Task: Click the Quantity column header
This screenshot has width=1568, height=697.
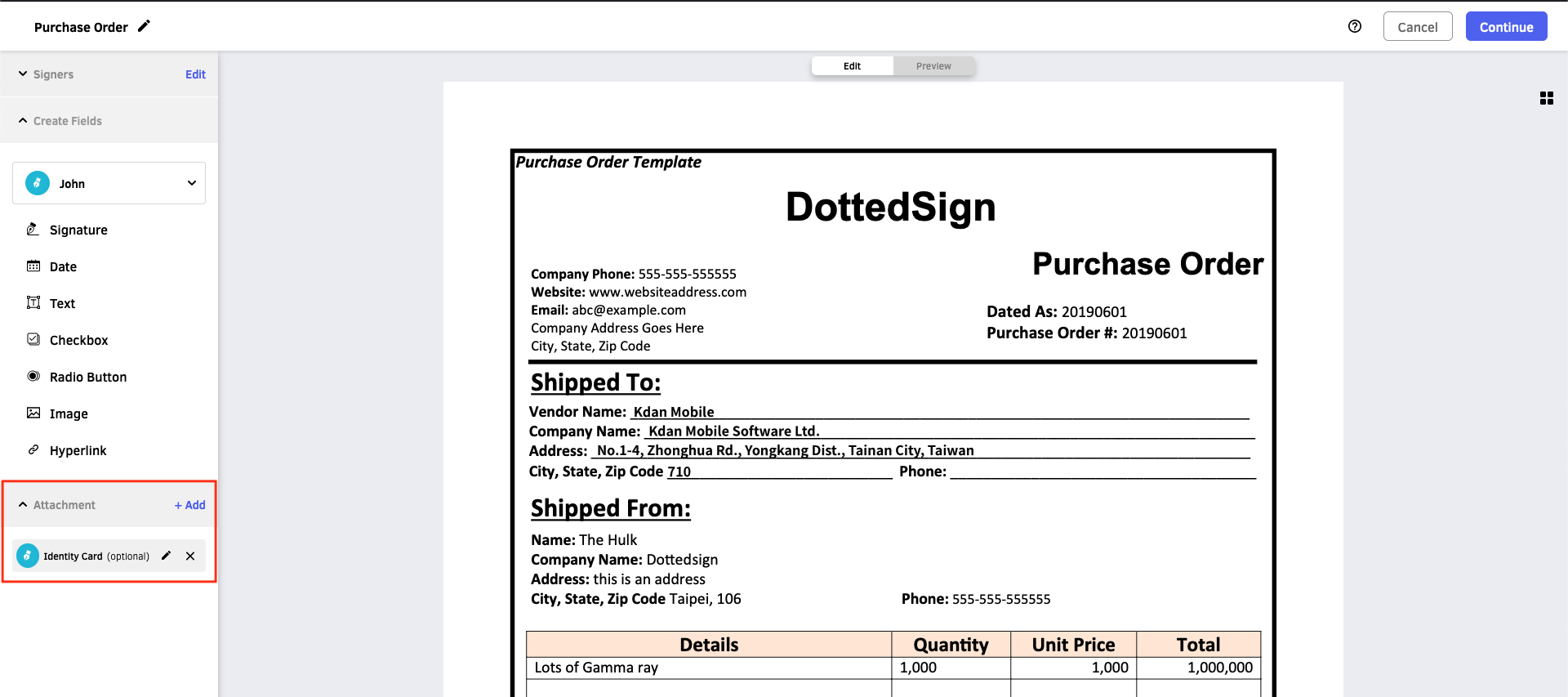Action: pos(951,645)
